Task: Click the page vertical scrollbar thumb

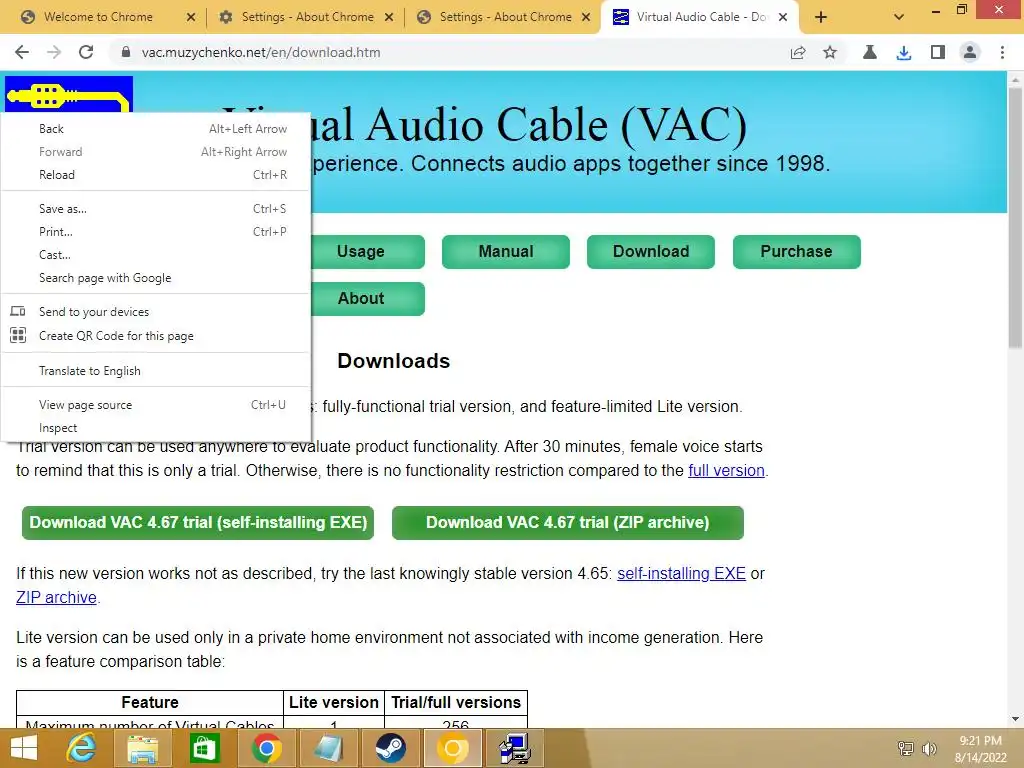Action: pyautogui.click(x=1015, y=219)
